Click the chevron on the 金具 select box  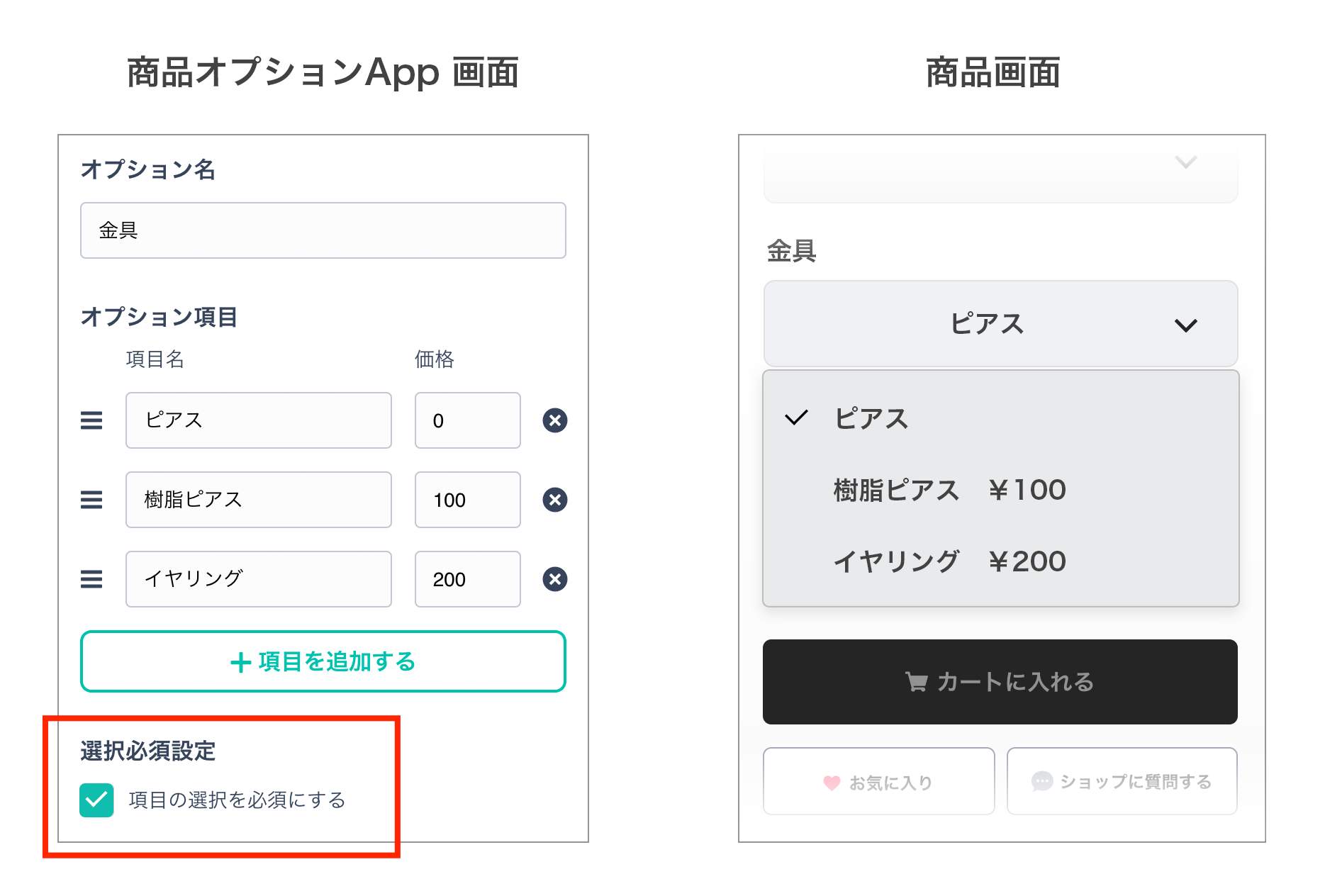[x=1185, y=325]
